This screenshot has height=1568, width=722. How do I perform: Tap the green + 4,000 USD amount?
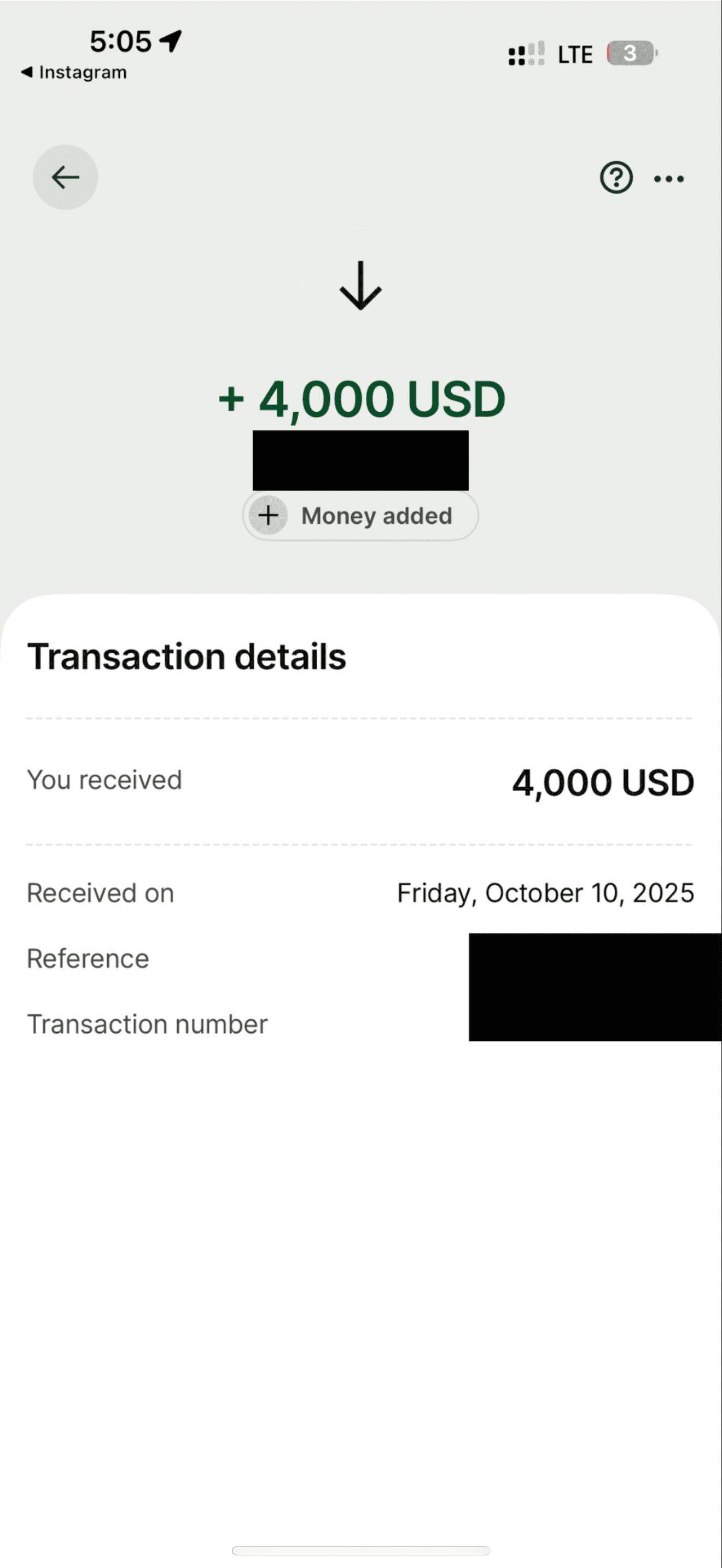coord(362,399)
